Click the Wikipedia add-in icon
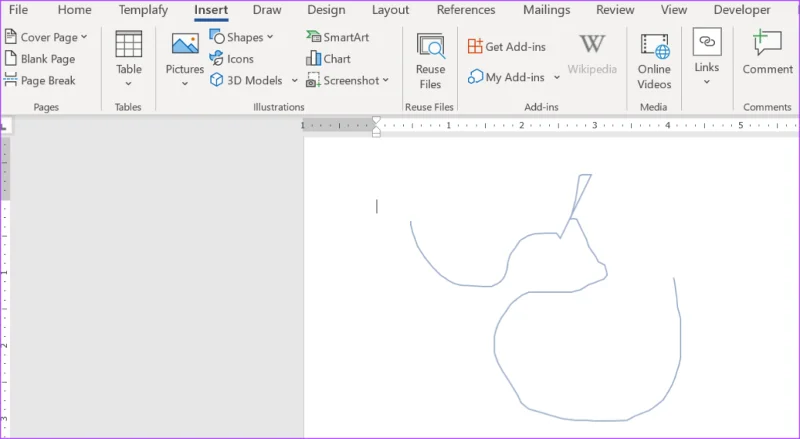 coord(592,44)
